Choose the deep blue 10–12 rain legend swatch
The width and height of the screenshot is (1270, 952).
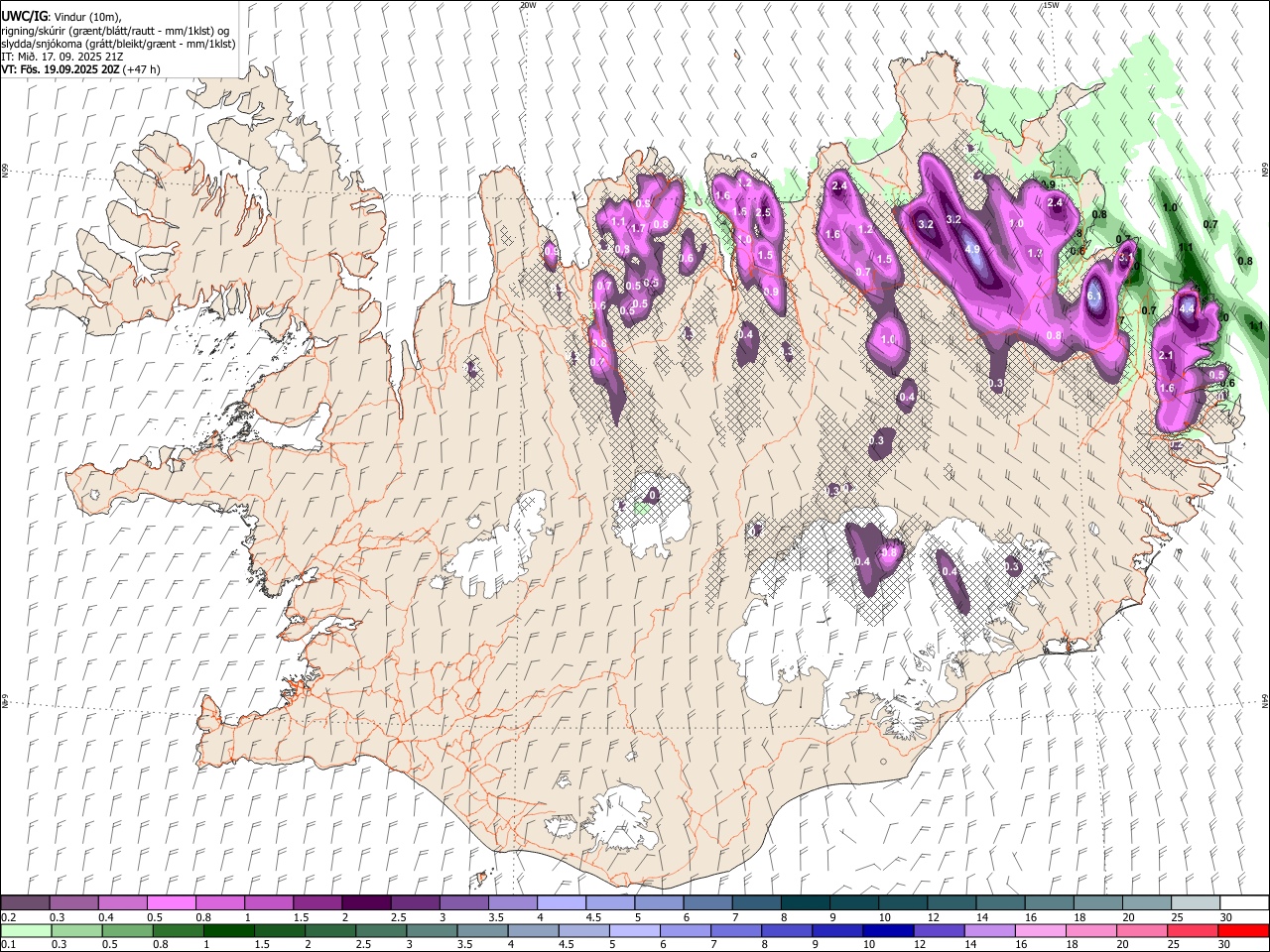(888, 931)
